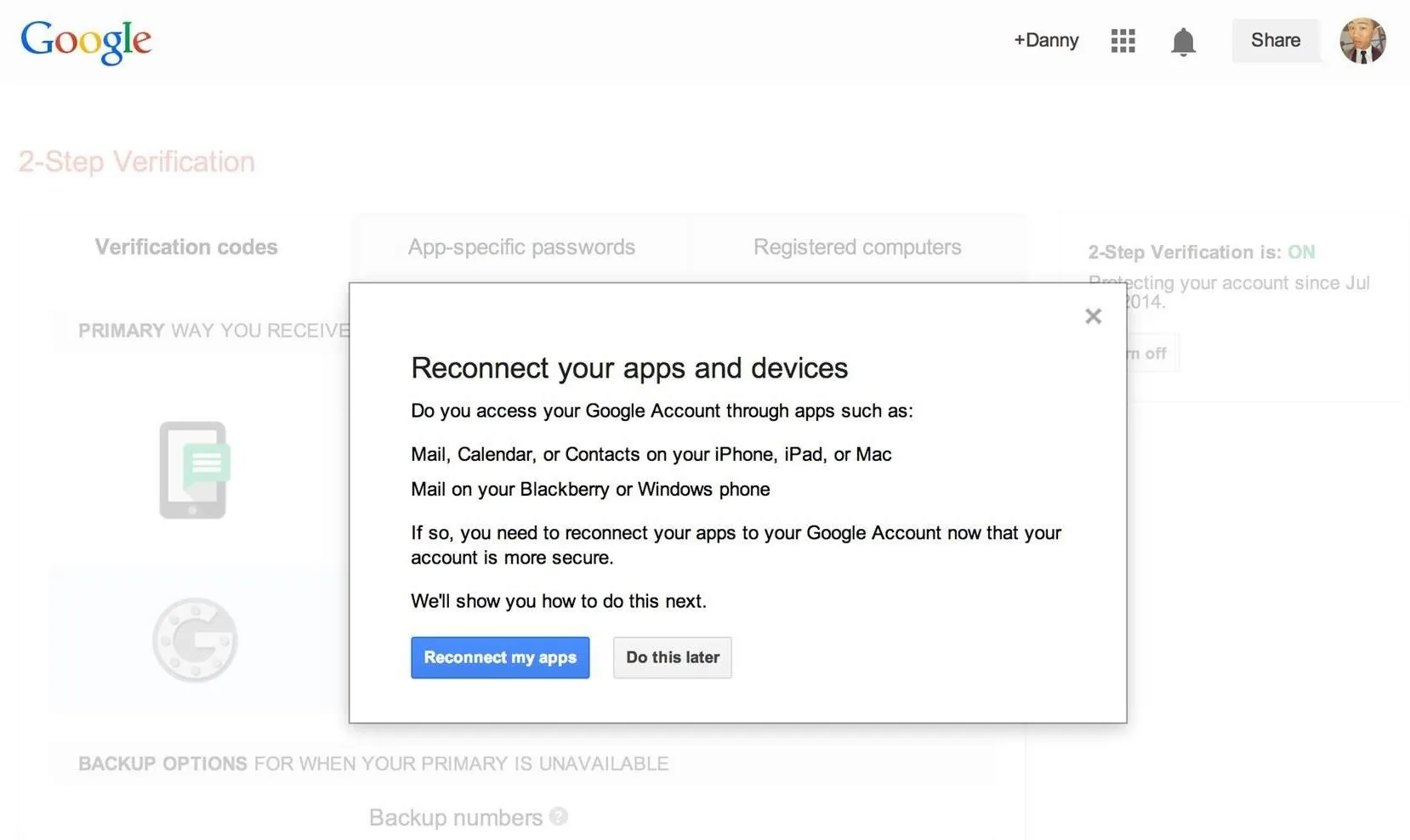Viewport: 1410px width, 840px height.
Task: Click the dialog title Reconnect your apps and devices
Action: coord(629,368)
